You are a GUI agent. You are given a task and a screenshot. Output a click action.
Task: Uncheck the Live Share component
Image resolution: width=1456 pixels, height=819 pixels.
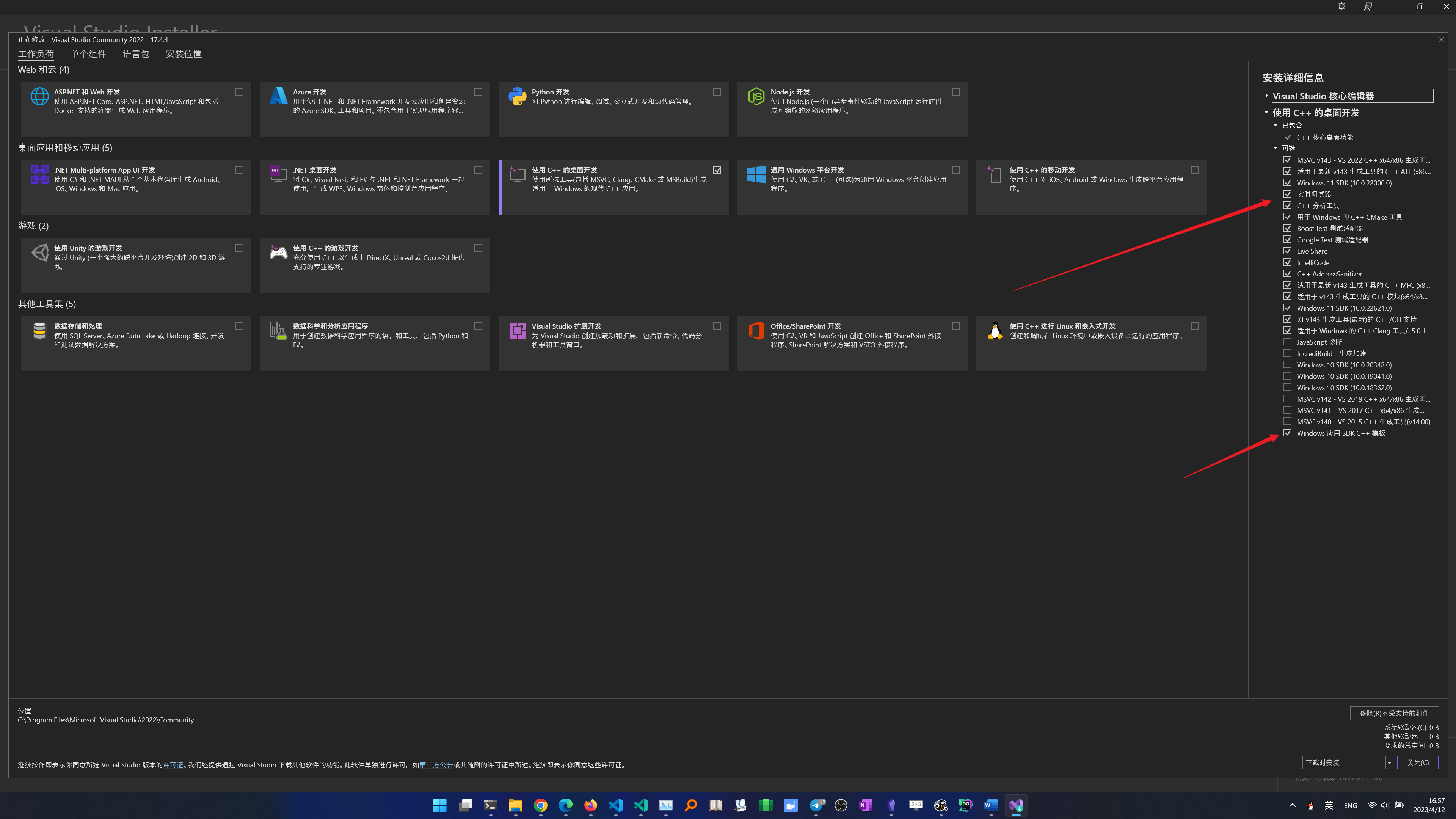[1288, 251]
